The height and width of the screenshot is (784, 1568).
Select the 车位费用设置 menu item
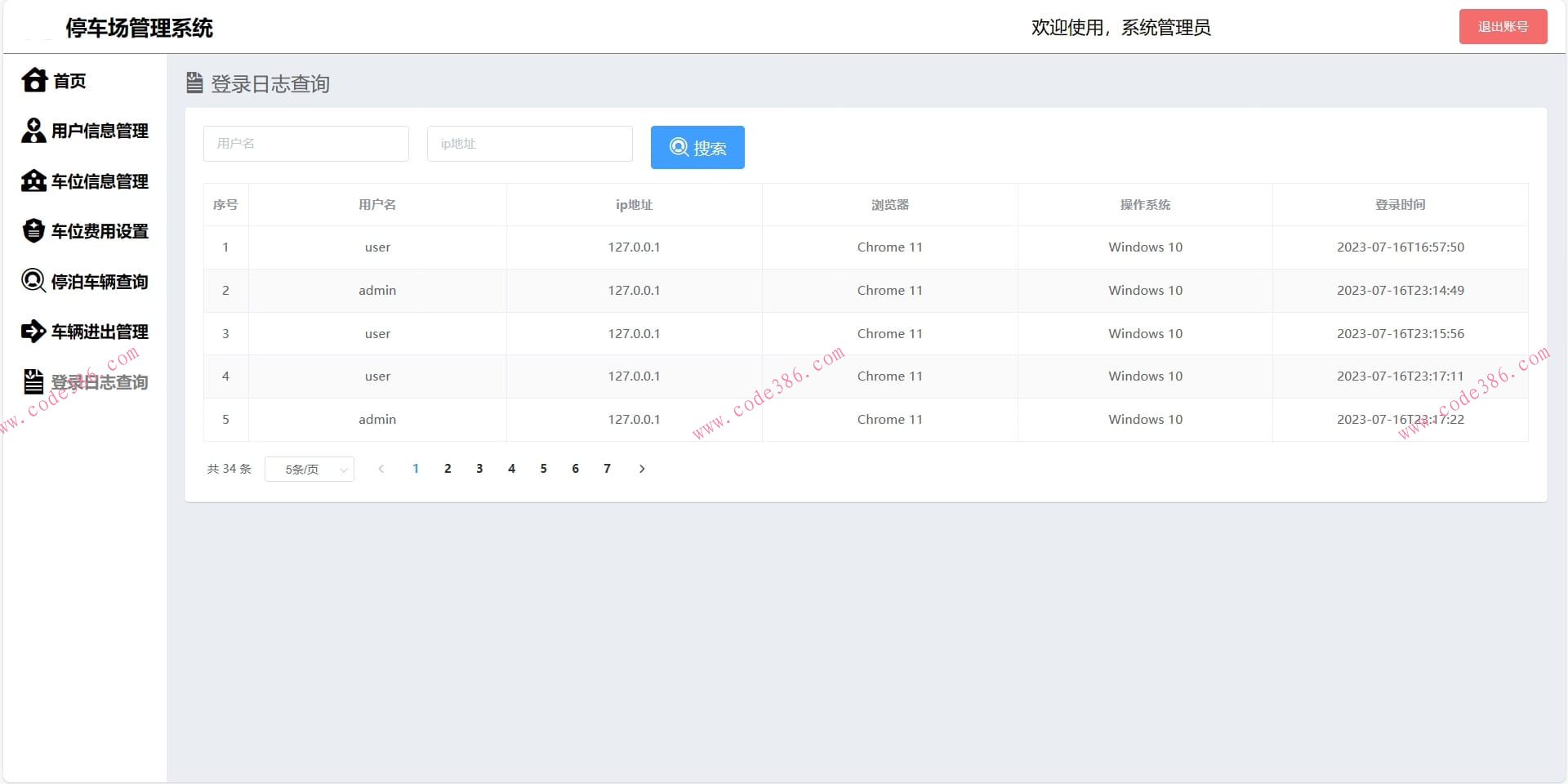[99, 231]
